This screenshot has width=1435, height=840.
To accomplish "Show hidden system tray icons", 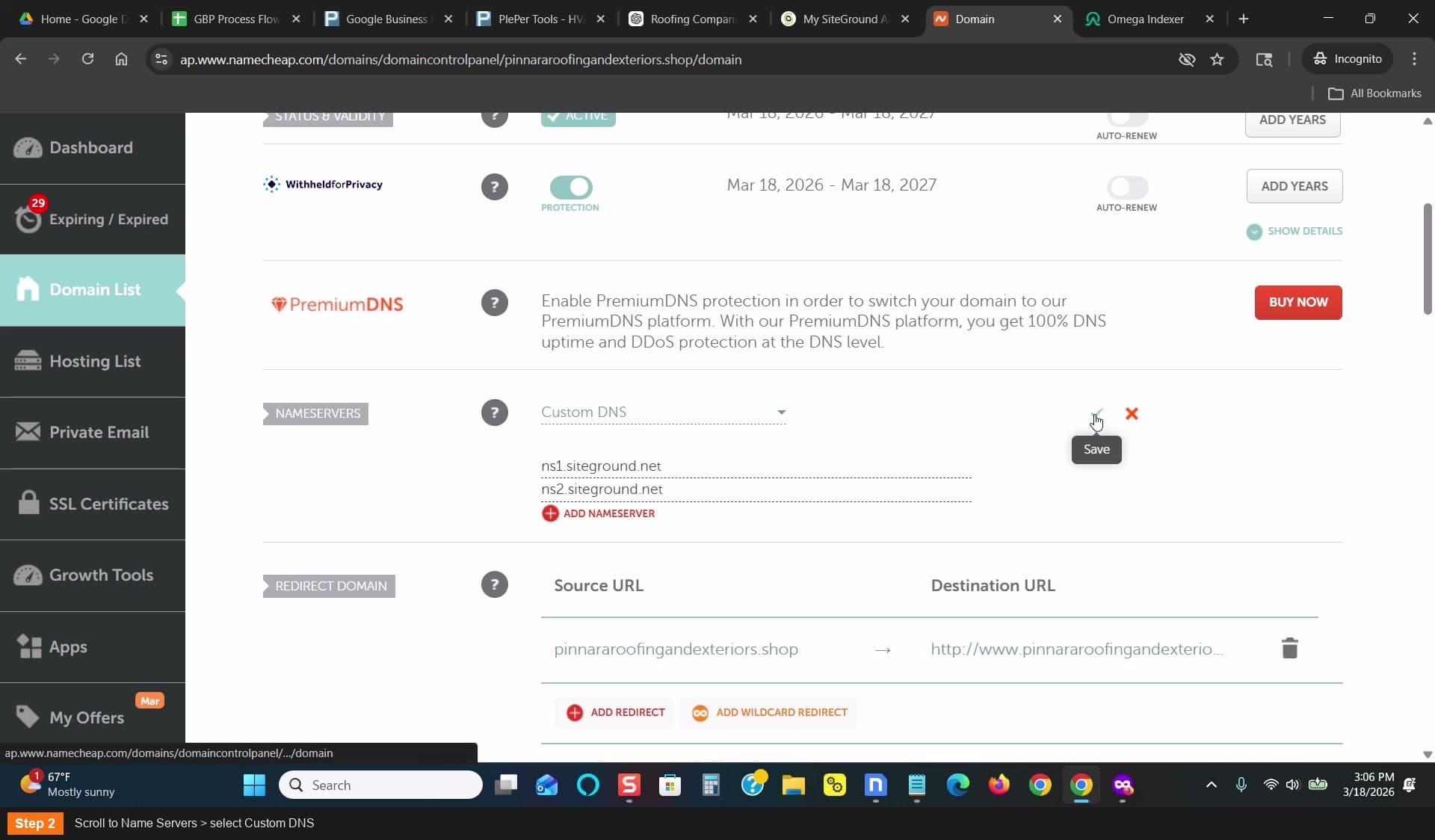I will point(1212,785).
